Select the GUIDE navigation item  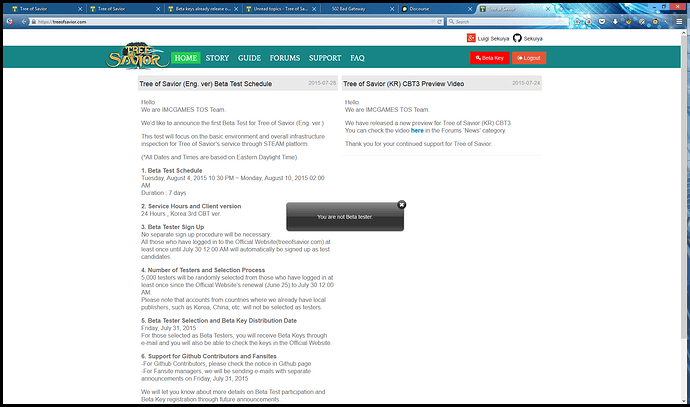[x=249, y=58]
